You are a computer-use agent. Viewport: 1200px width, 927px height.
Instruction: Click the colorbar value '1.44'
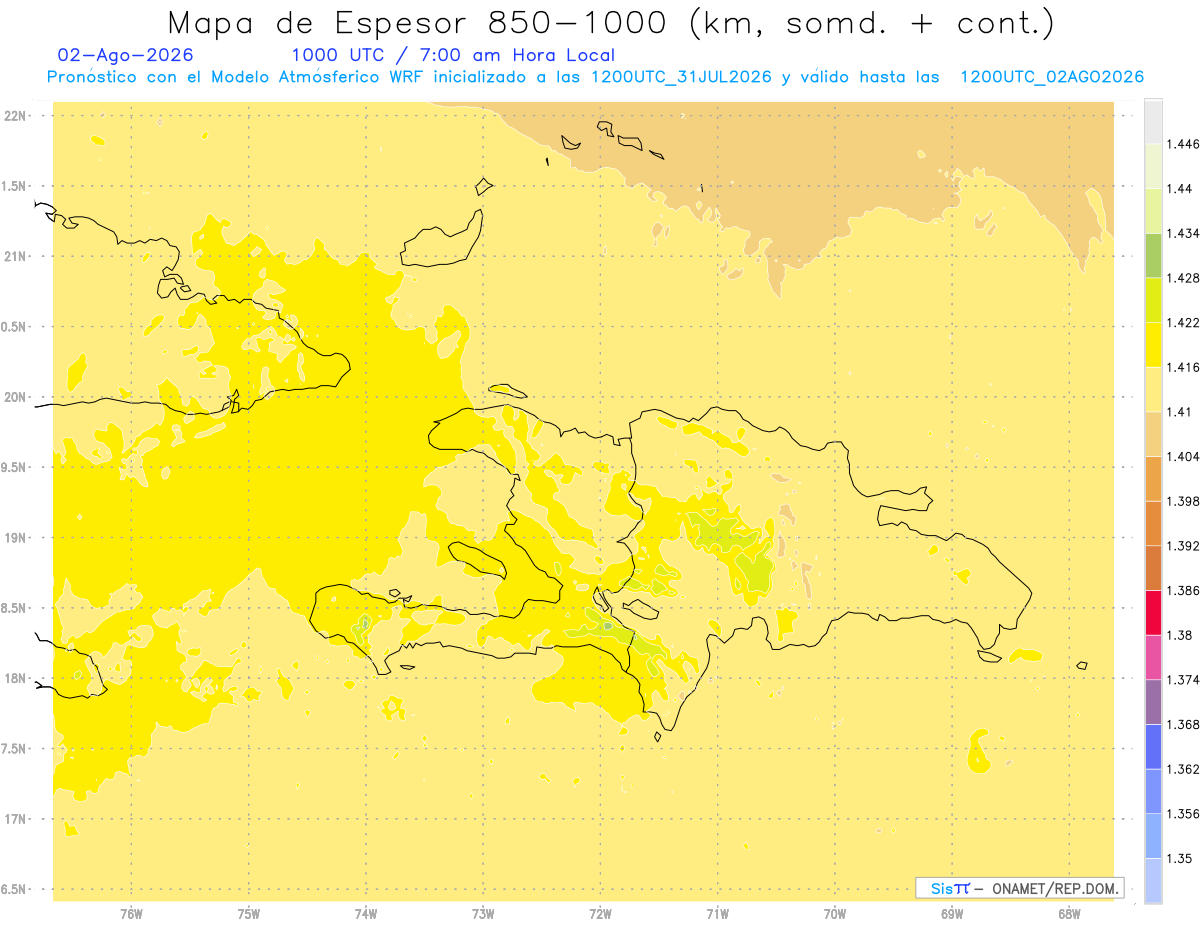pos(1181,189)
